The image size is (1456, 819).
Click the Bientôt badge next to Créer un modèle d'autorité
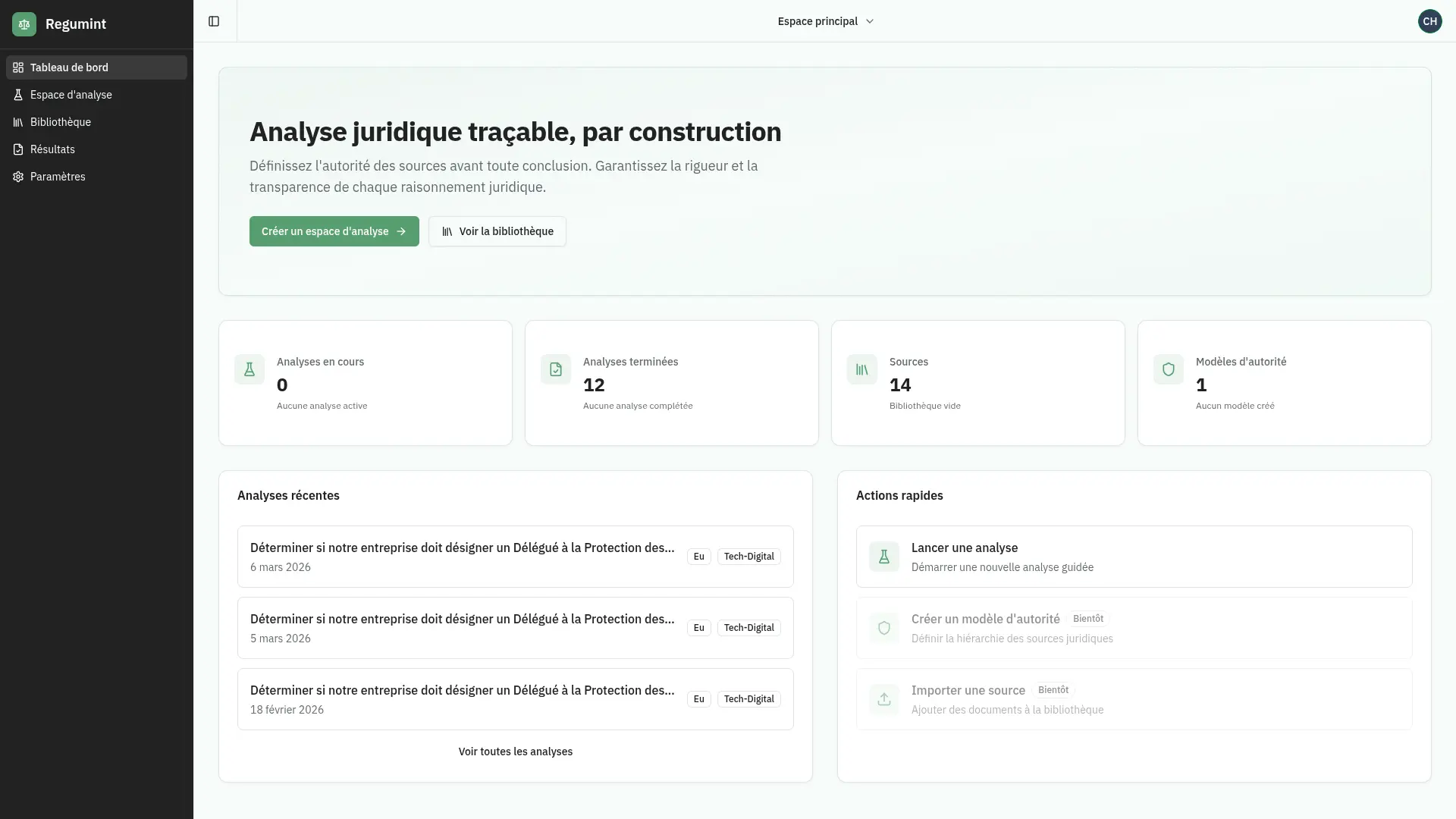pyautogui.click(x=1088, y=619)
